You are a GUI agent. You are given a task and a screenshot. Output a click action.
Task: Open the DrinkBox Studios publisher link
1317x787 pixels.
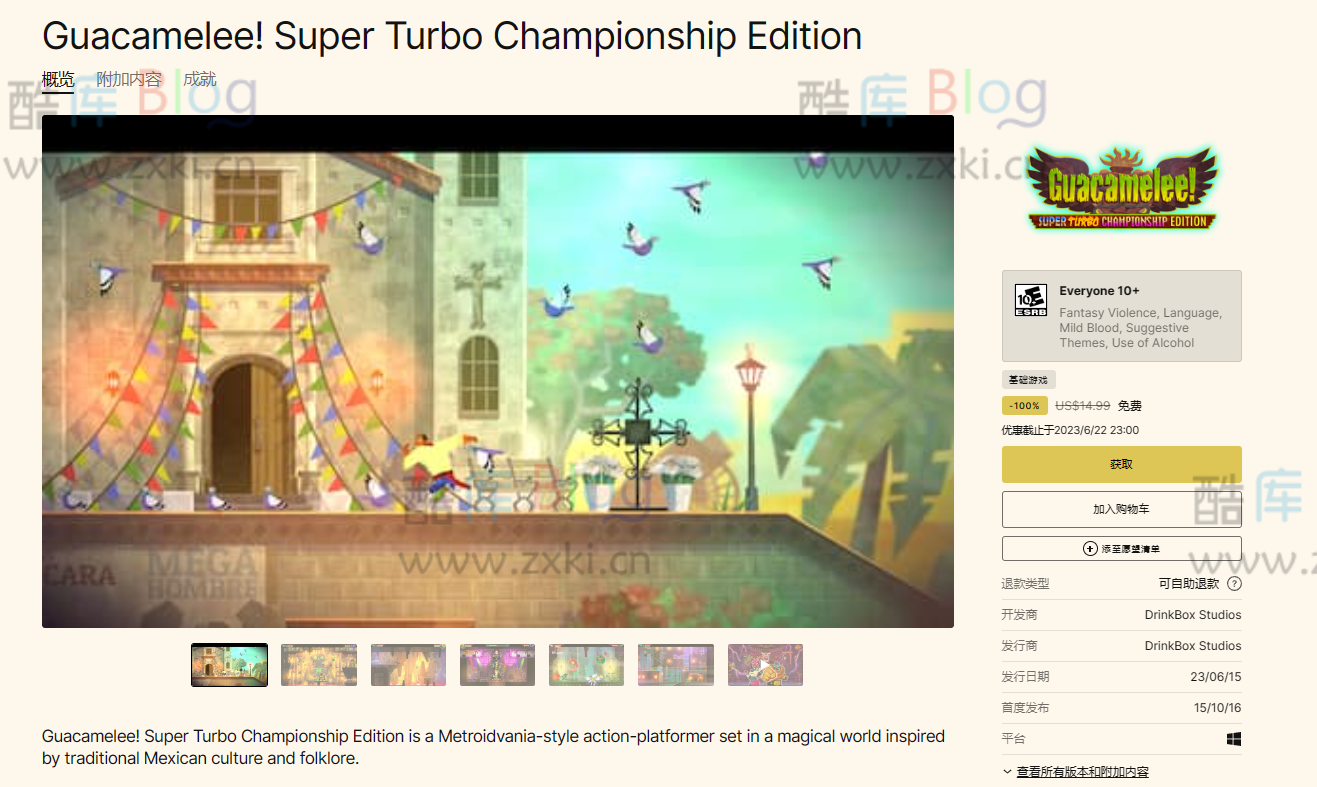pos(1193,646)
